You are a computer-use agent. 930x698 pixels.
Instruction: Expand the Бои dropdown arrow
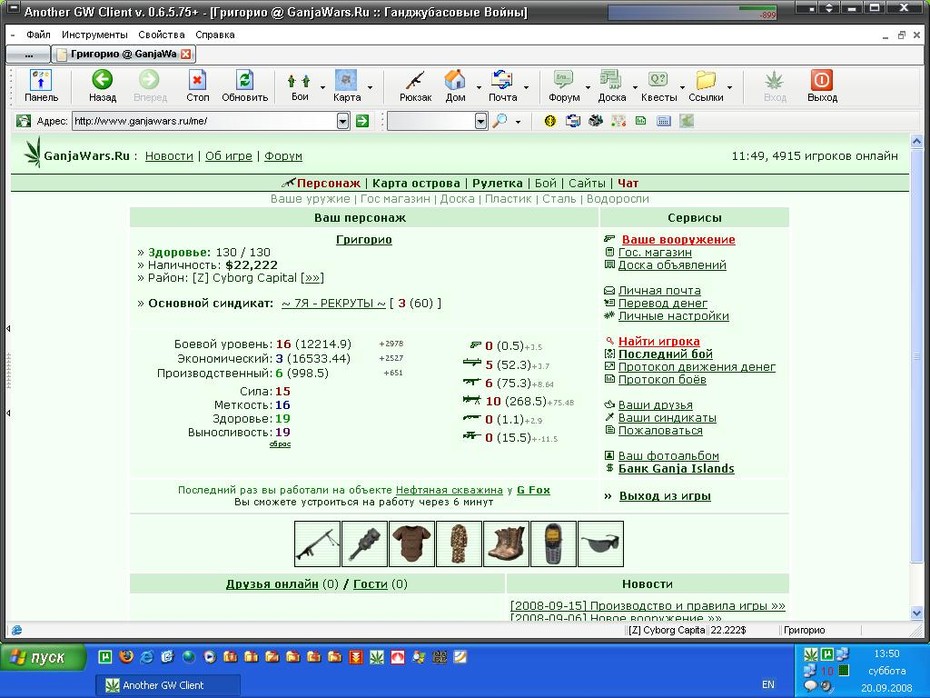tap(323, 88)
